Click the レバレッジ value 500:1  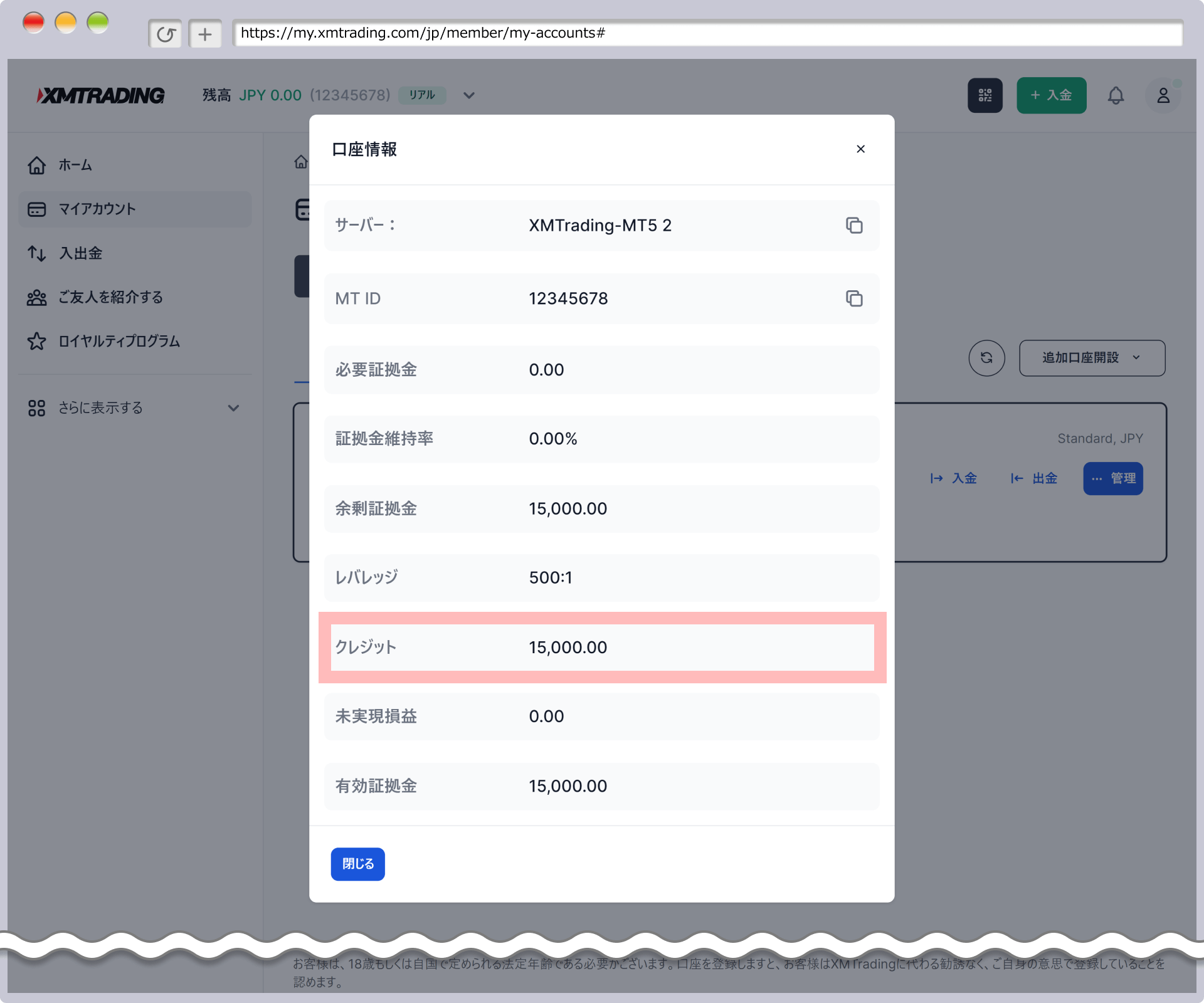(x=551, y=577)
